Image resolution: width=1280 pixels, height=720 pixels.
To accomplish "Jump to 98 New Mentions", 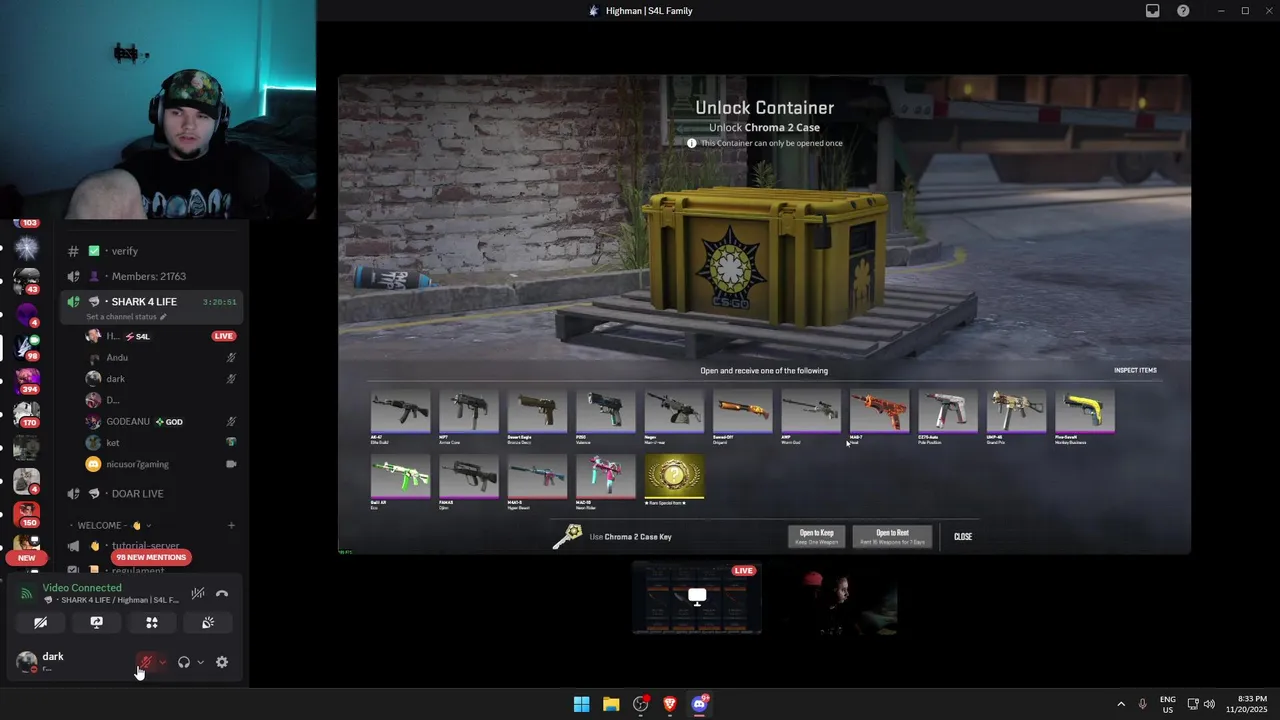I will point(151,557).
